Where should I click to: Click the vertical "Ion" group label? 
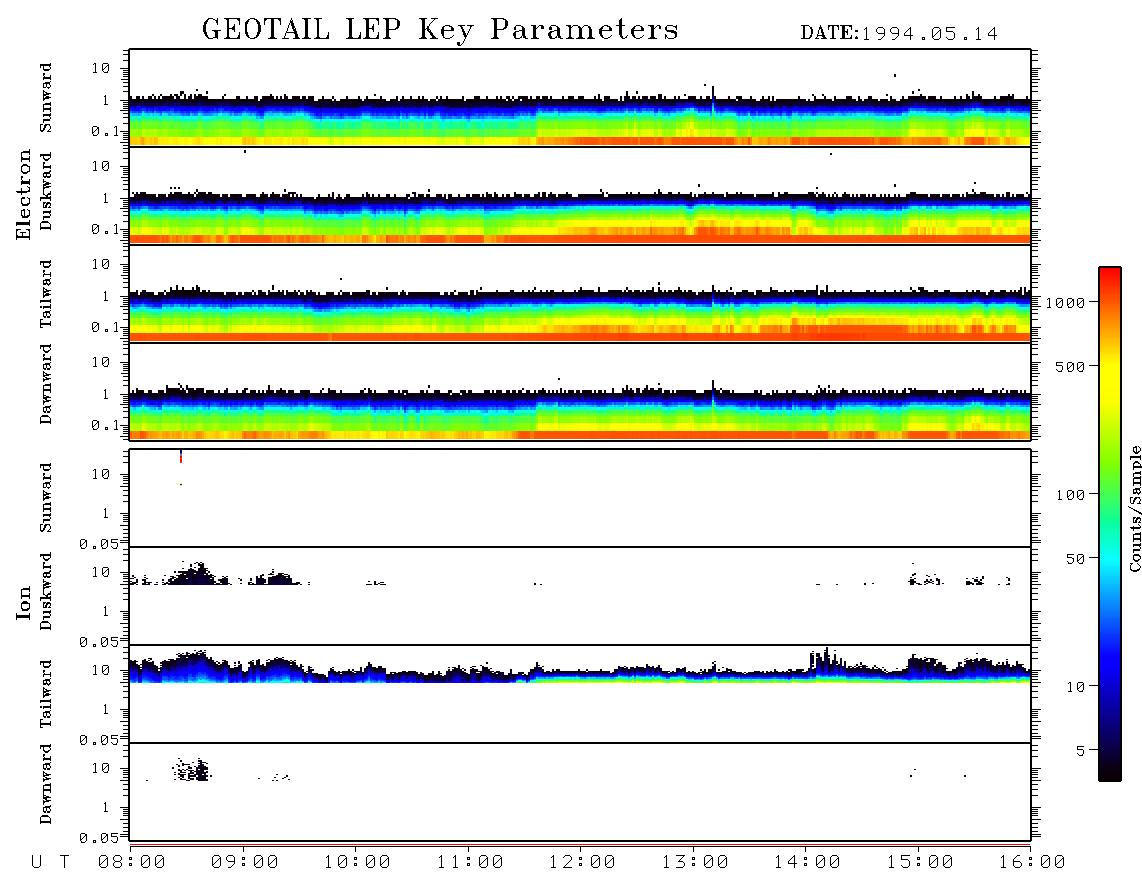[x=24, y=602]
